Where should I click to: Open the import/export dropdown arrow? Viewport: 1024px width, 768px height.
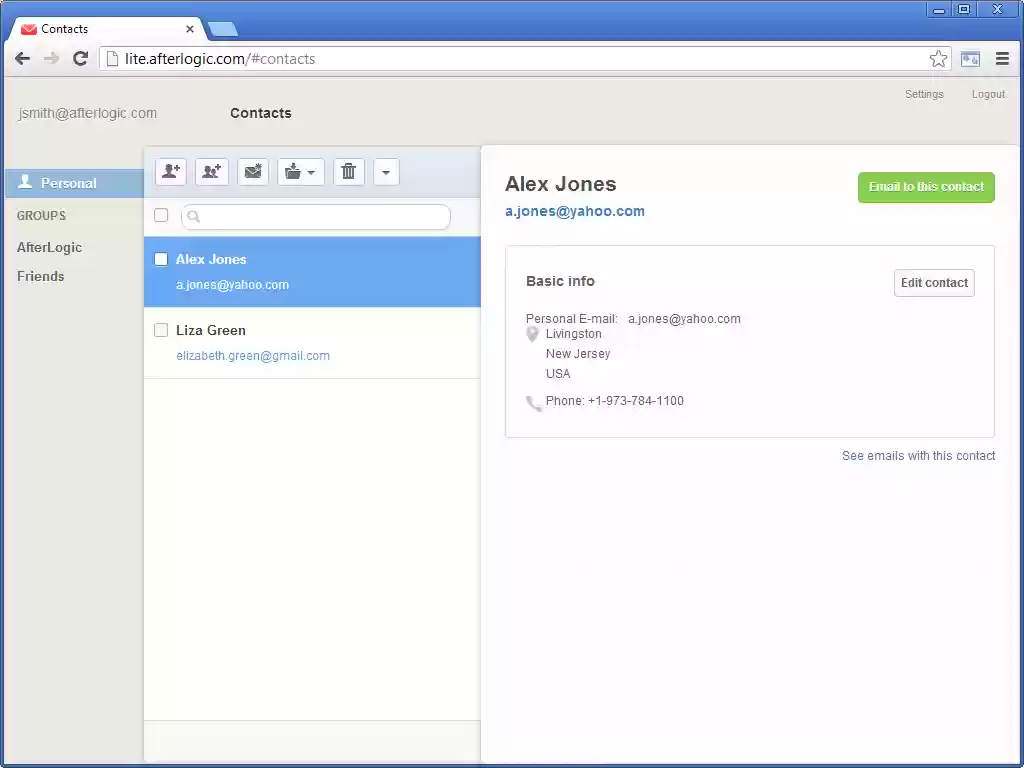[x=311, y=171]
